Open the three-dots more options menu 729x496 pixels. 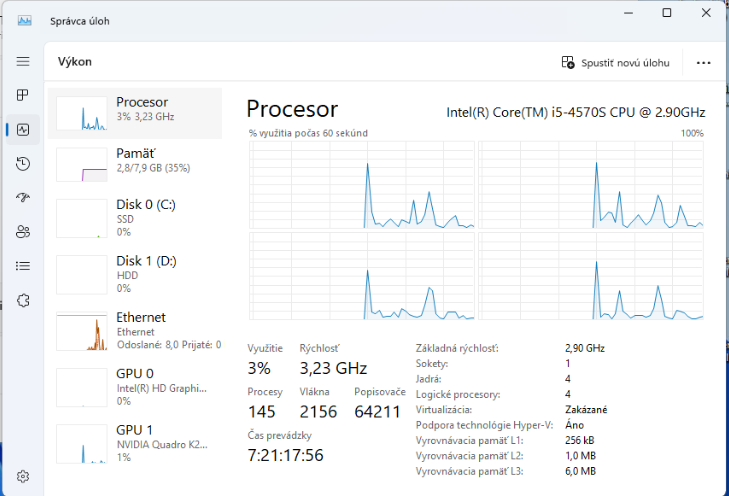[703, 63]
